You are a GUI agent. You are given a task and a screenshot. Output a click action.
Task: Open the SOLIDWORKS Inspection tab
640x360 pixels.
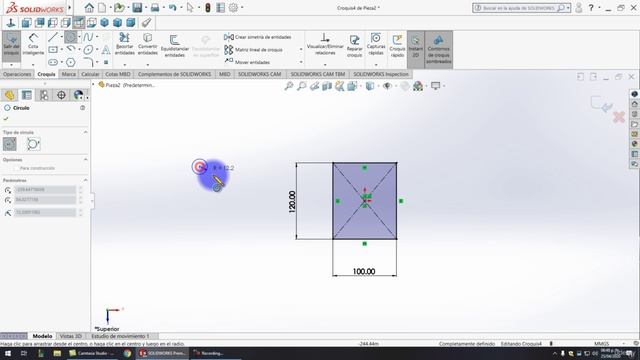(x=381, y=74)
